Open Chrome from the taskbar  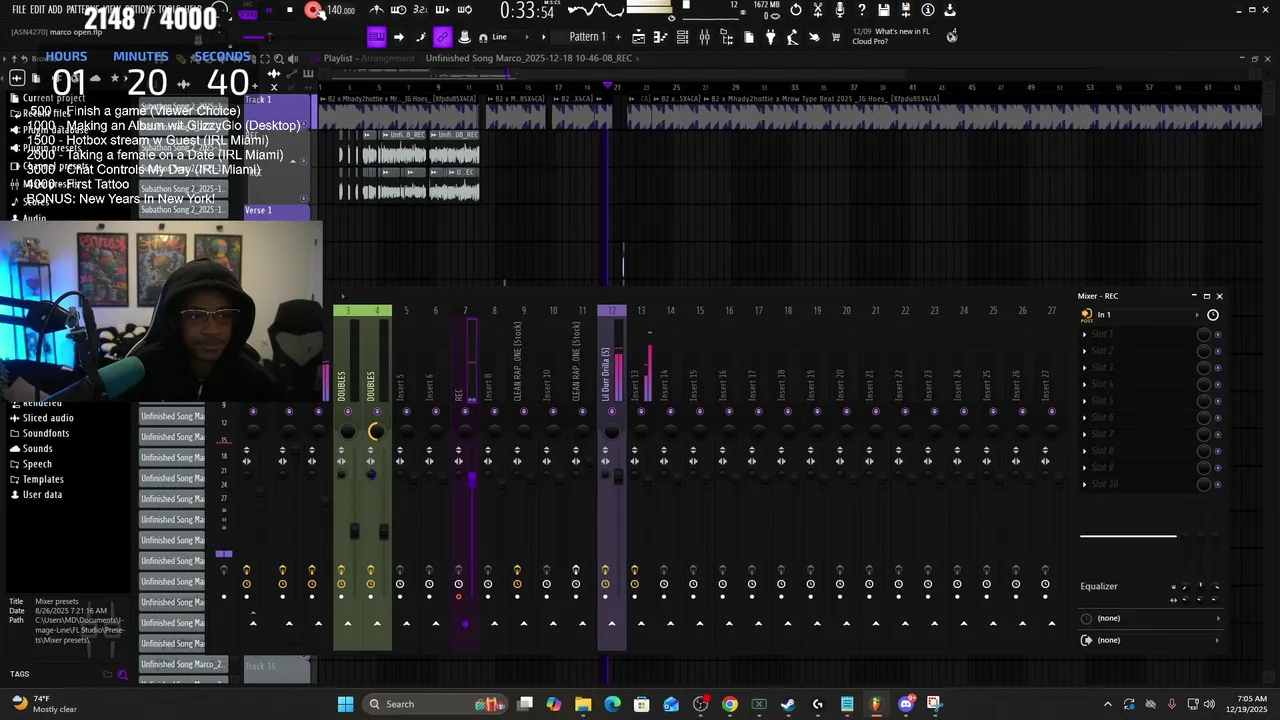[x=730, y=704]
